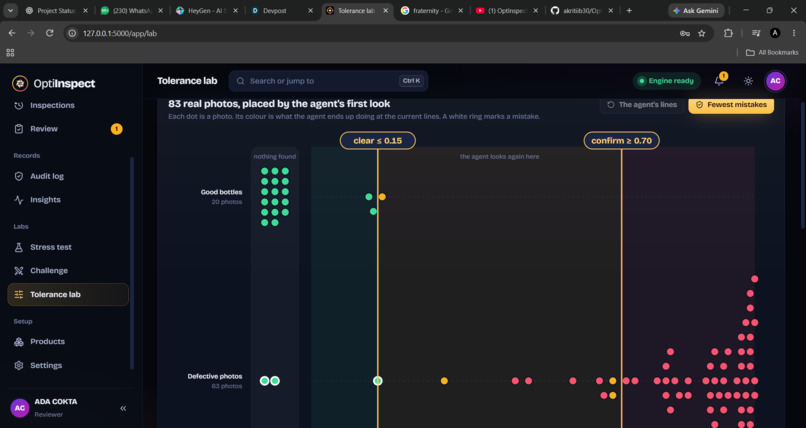Image resolution: width=806 pixels, height=428 pixels.
Task: Switch to the Devpost browser tab
Action: pos(282,10)
